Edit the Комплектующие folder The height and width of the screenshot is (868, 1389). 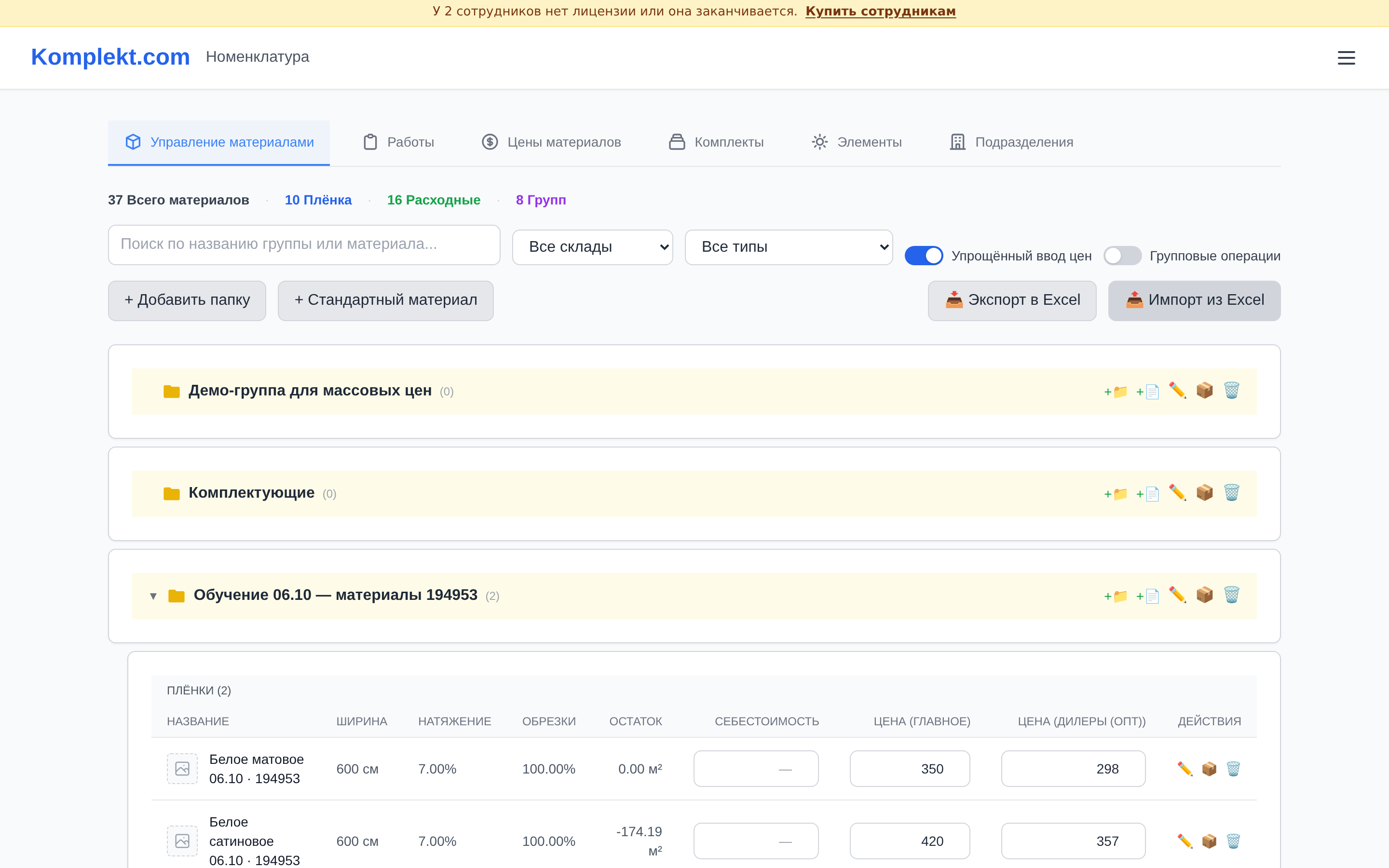1177,492
